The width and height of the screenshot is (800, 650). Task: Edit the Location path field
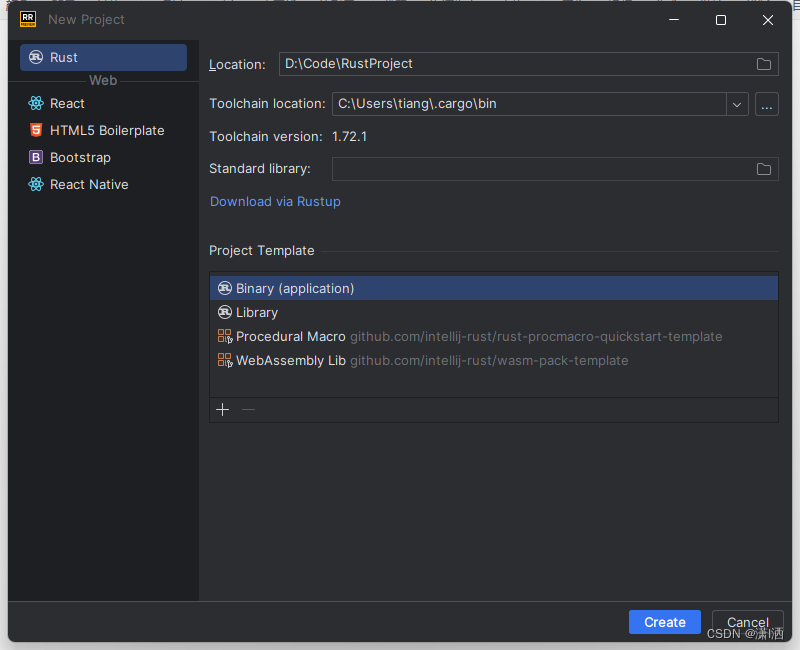(x=529, y=64)
